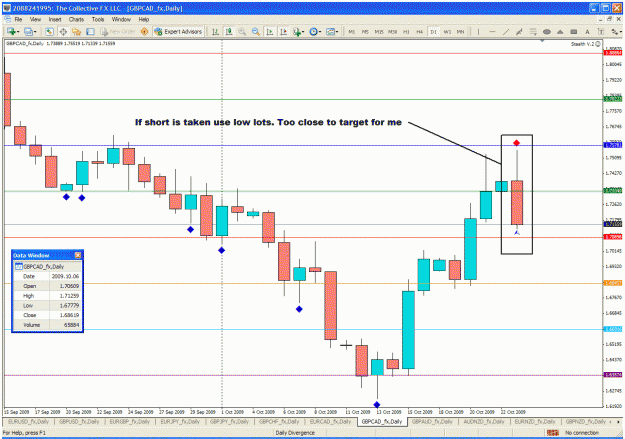Open the Periods clock icon
This screenshot has height=439, width=625.
coord(313,31)
